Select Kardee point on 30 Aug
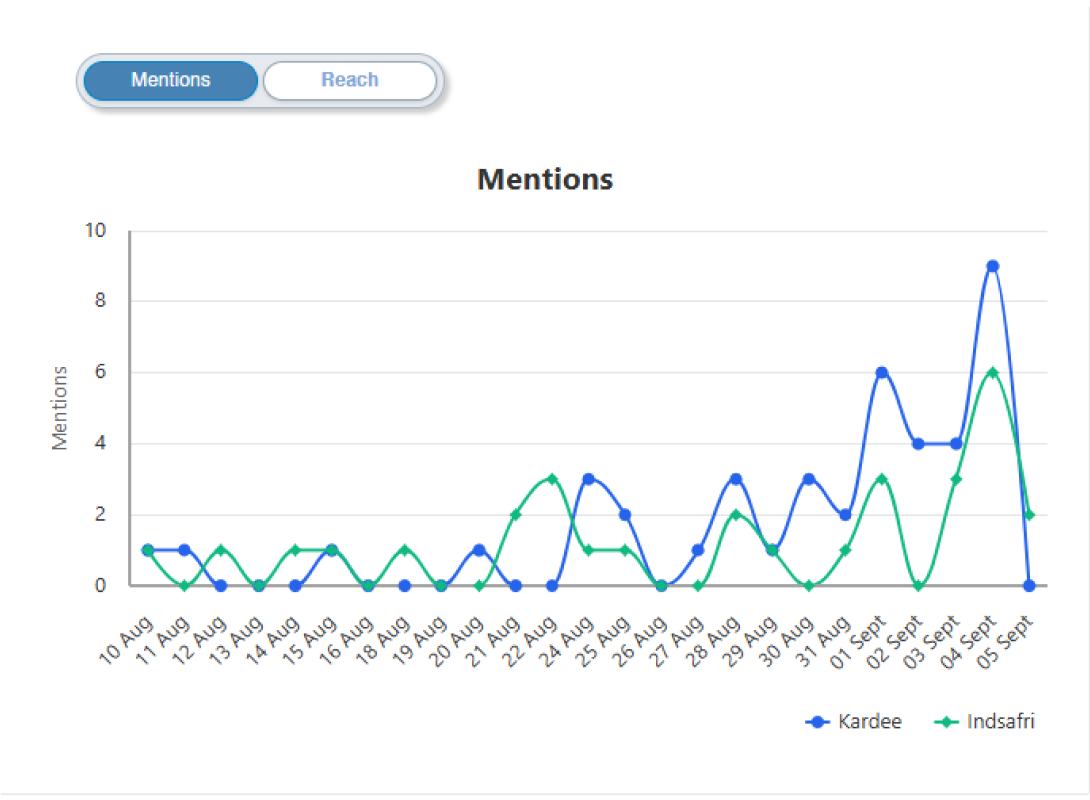The width and height of the screenshot is (1090, 800). (809, 479)
